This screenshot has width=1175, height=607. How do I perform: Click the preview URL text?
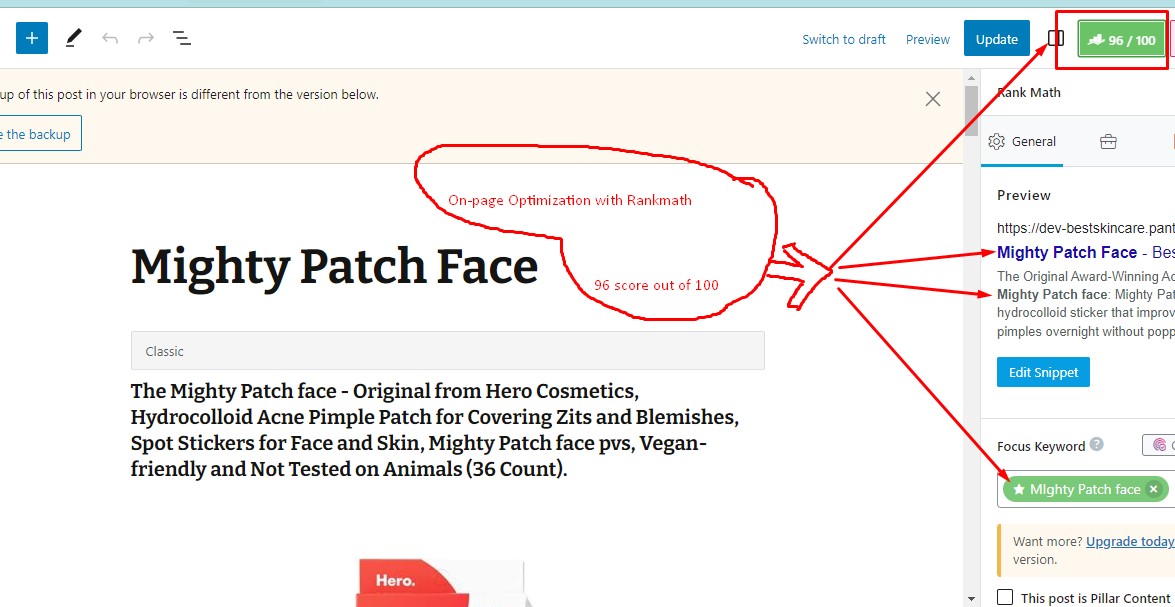(1085, 228)
